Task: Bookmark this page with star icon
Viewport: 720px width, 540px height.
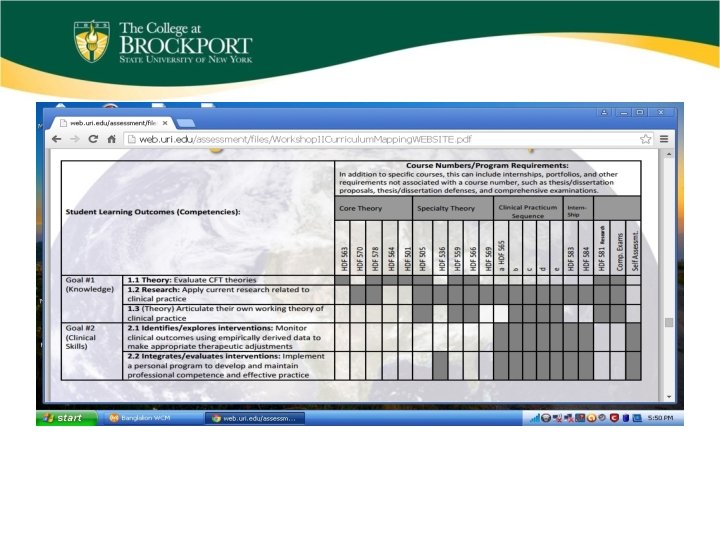Action: (x=645, y=139)
